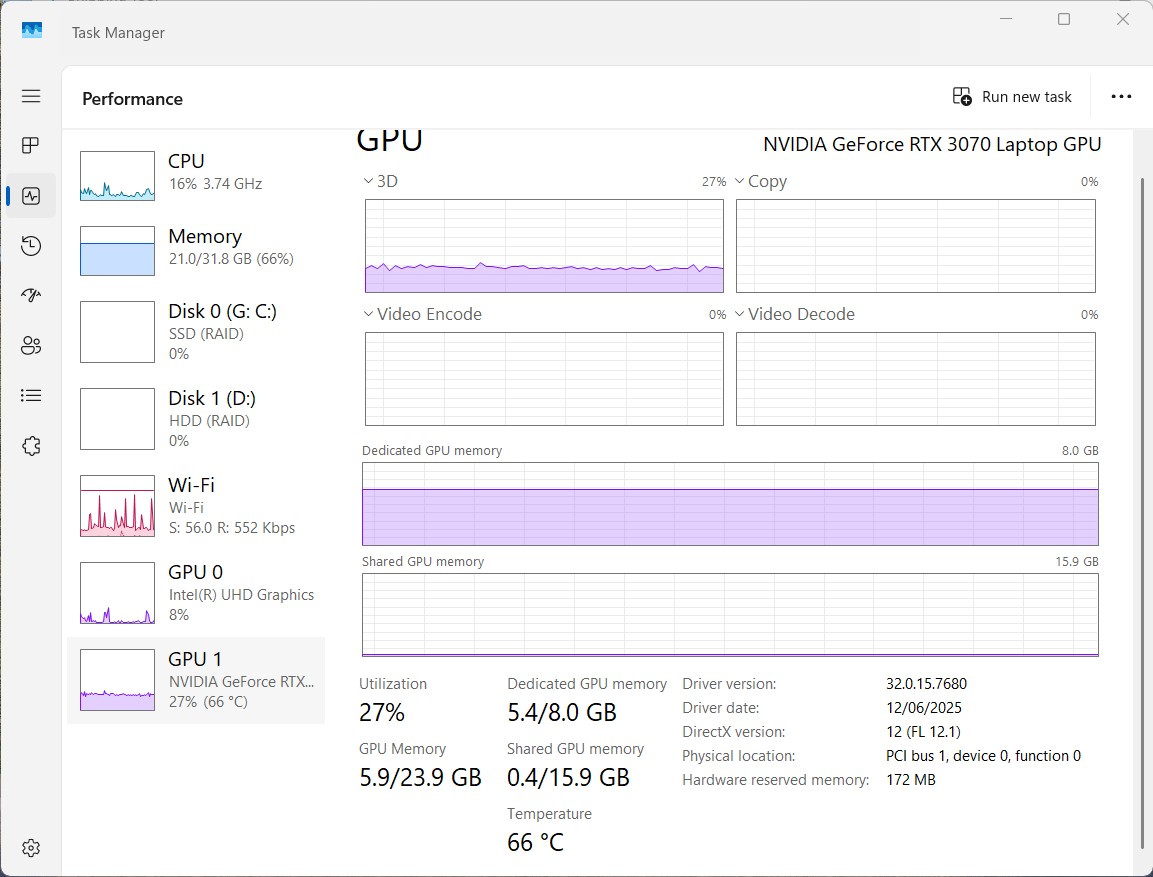Image resolution: width=1153 pixels, height=877 pixels.
Task: Open the App history page icon
Action: 31,246
